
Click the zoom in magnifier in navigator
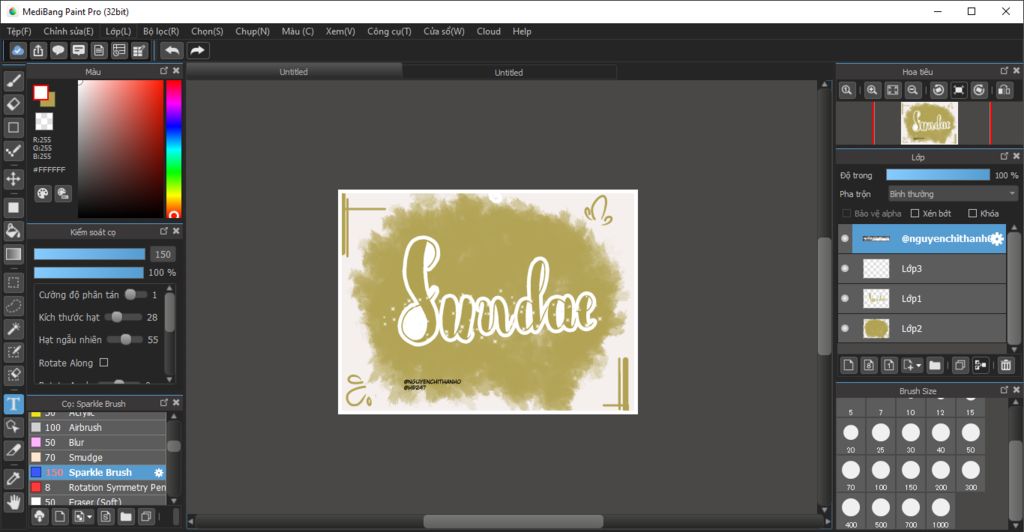[872, 90]
